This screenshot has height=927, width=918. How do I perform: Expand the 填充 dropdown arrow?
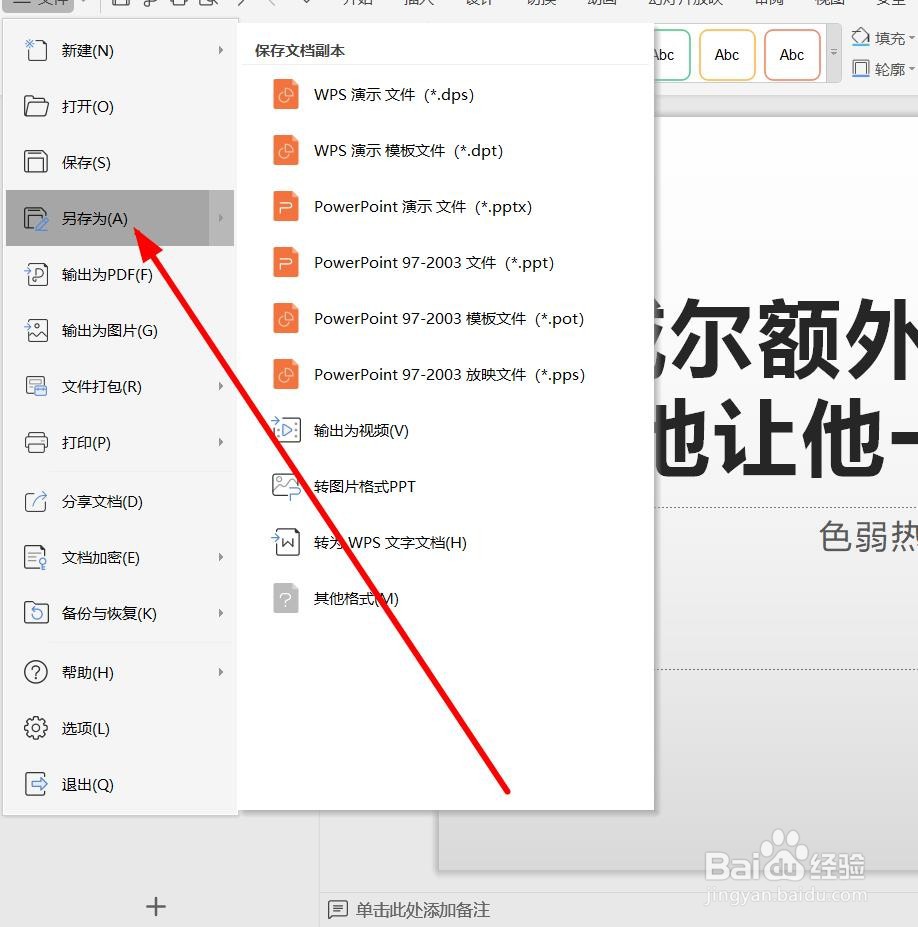(x=912, y=37)
